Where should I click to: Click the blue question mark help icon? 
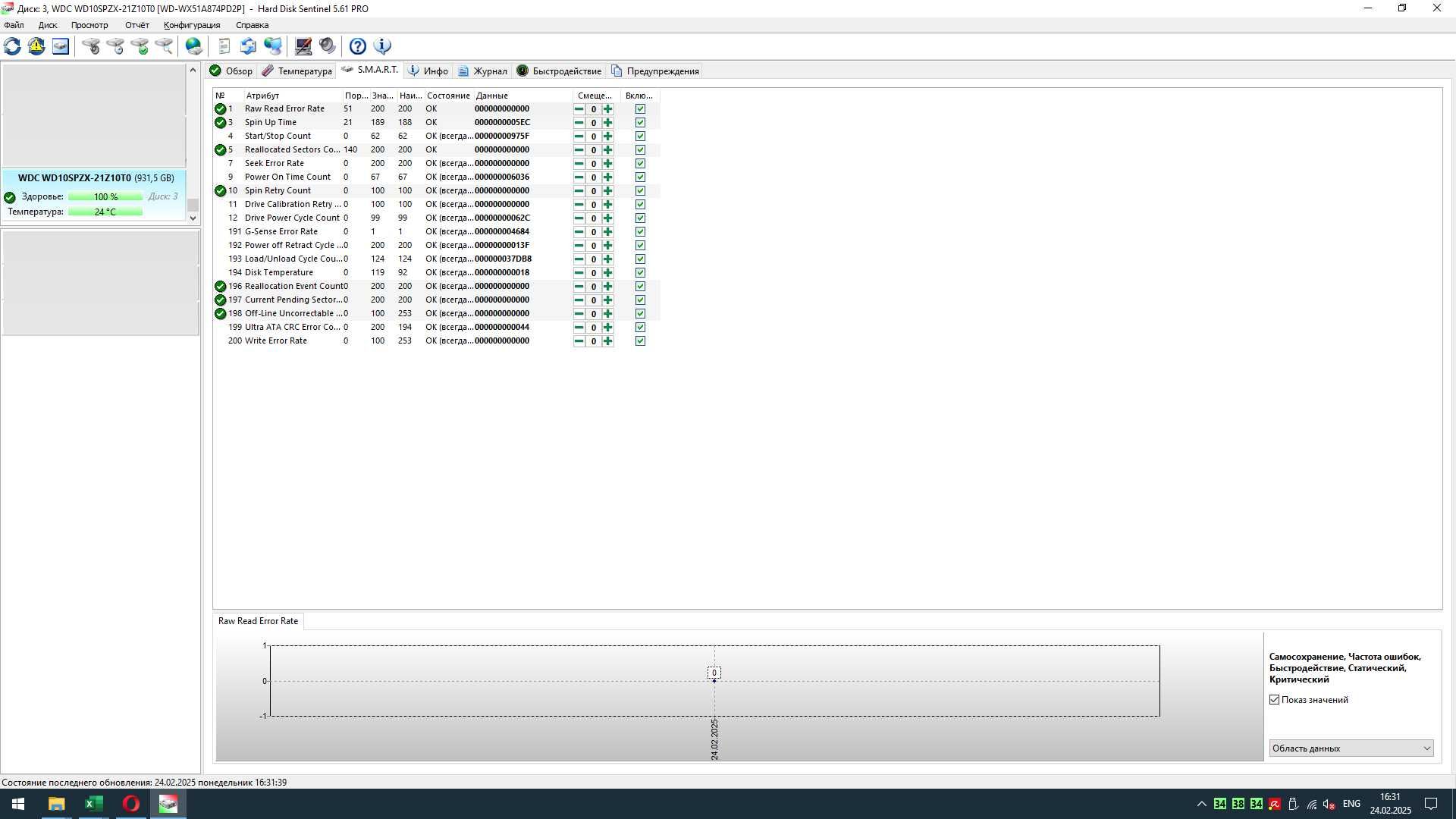tap(358, 46)
